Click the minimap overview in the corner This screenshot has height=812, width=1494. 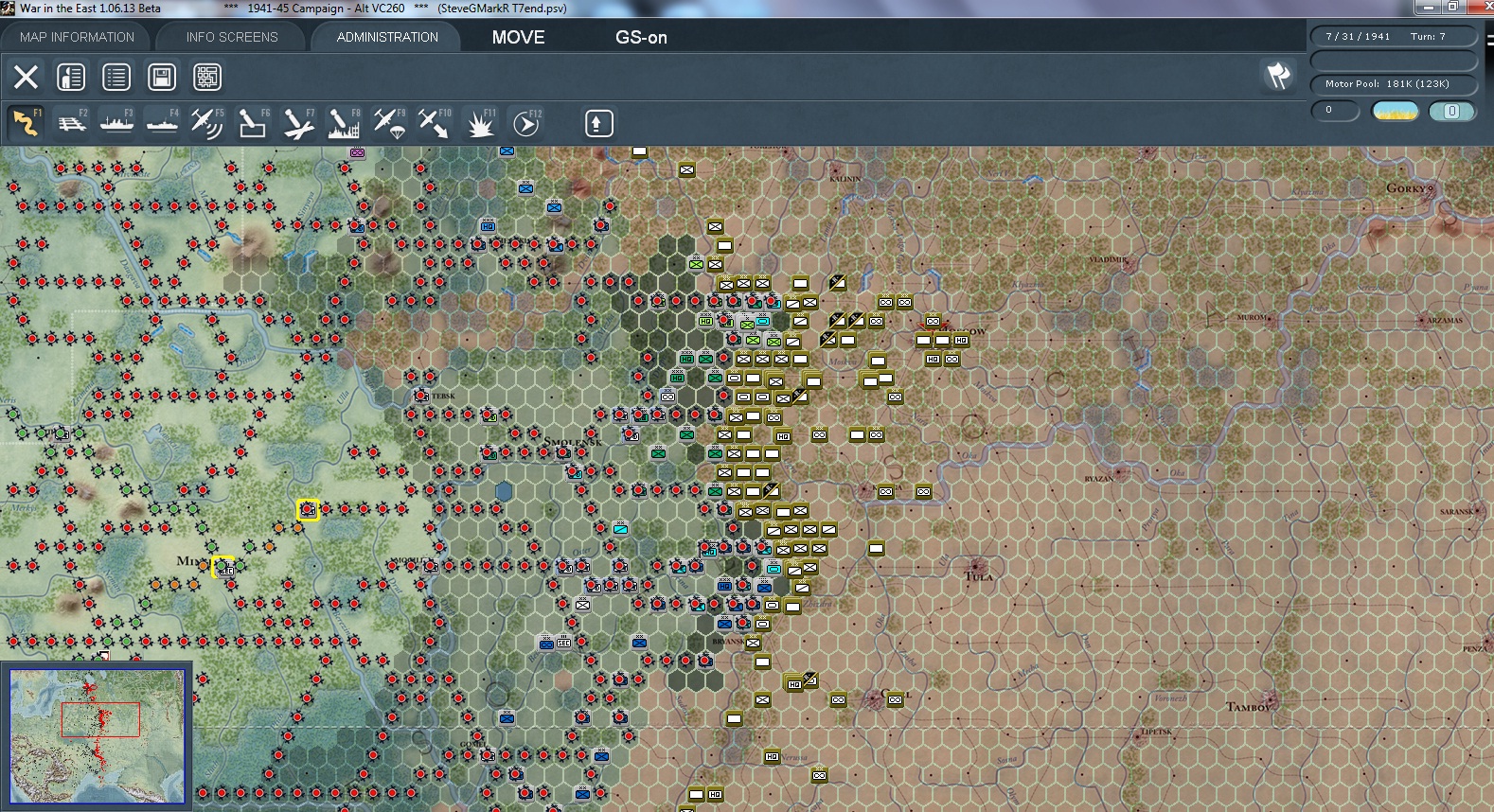(x=97, y=736)
